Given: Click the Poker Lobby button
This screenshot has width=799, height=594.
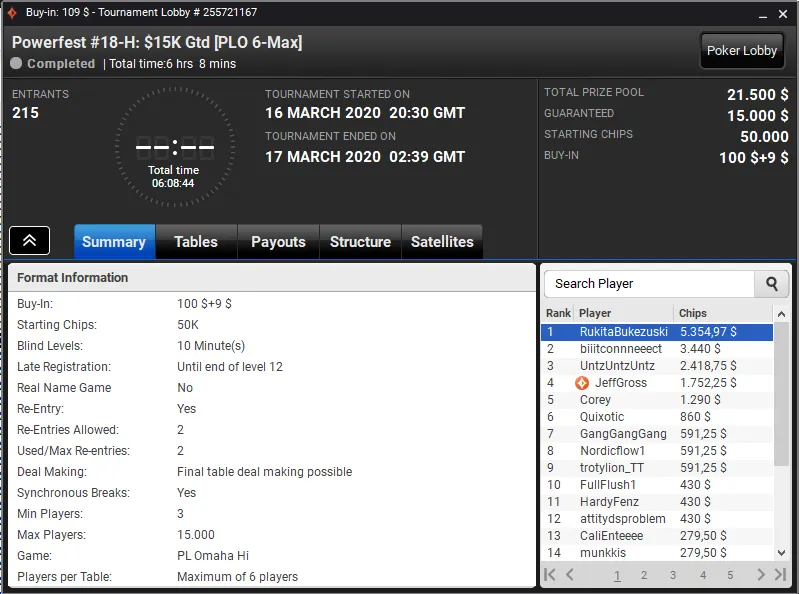Looking at the screenshot, I should tap(741, 51).
